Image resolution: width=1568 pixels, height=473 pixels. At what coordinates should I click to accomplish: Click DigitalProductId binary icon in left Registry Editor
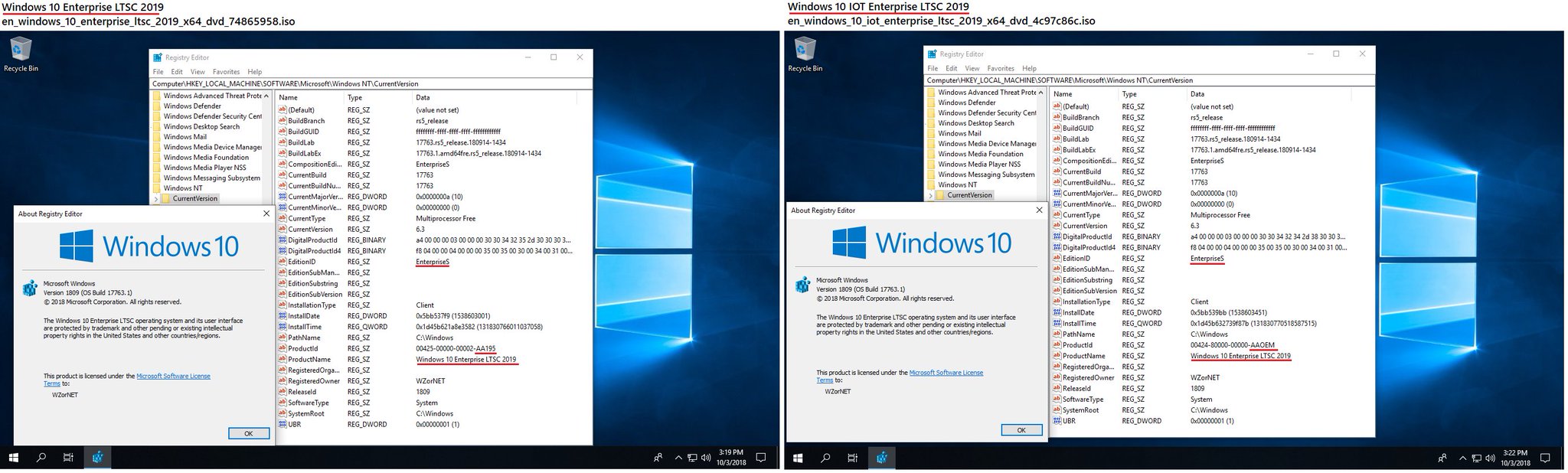pyautogui.click(x=283, y=240)
